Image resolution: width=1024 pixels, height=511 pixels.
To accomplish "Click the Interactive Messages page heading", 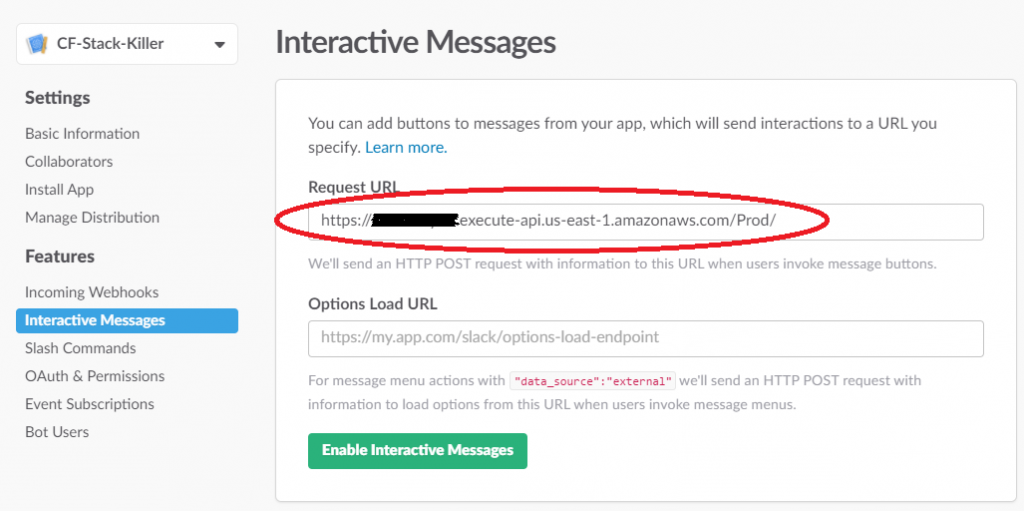I will click(x=415, y=42).
